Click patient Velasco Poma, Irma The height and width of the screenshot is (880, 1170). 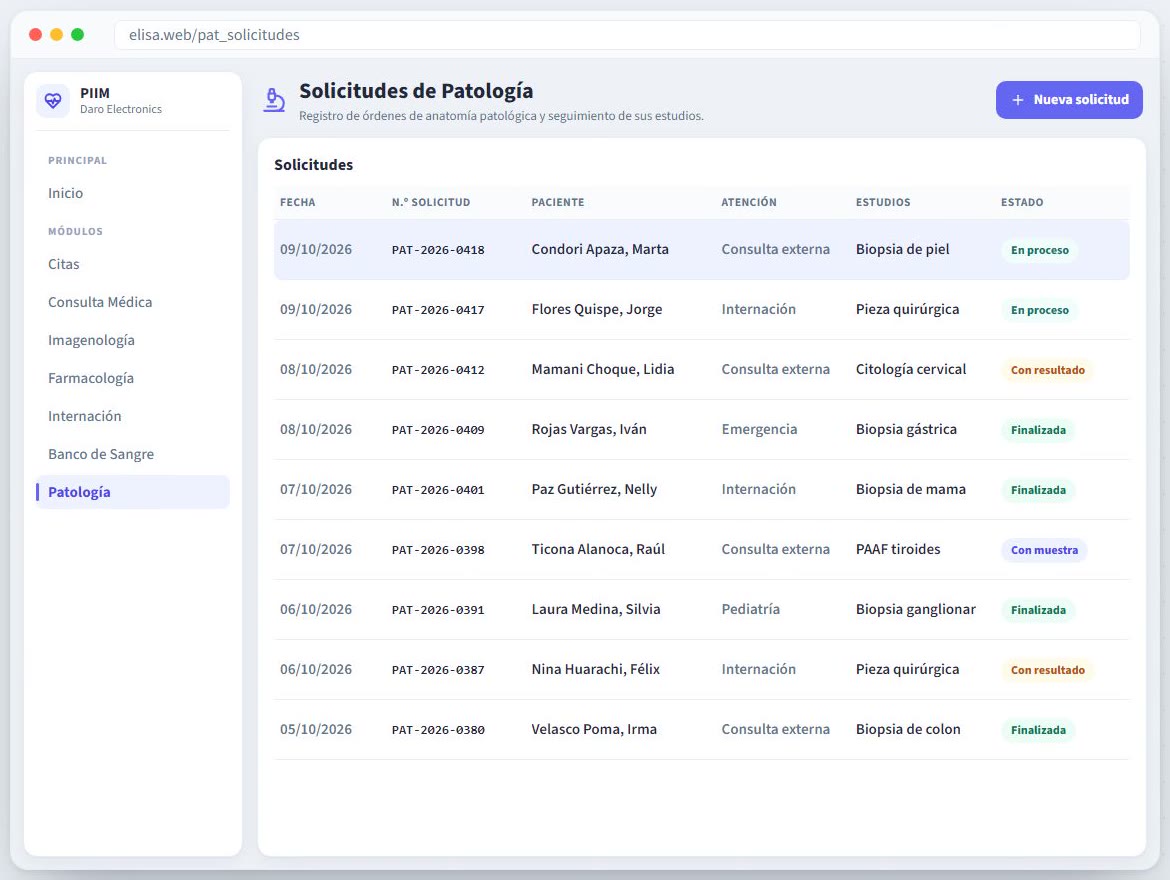pyautogui.click(x=594, y=729)
